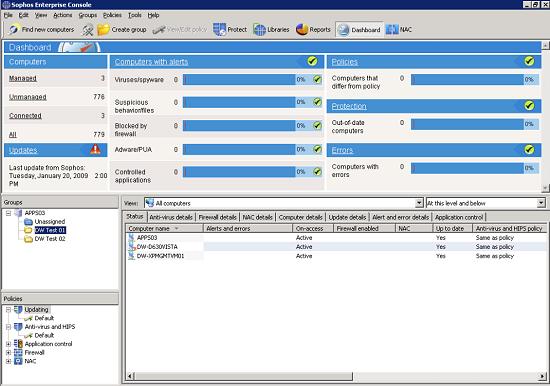The height and width of the screenshot is (386, 550).
Task: Open Reports via pie chart icon
Action: (302, 29)
